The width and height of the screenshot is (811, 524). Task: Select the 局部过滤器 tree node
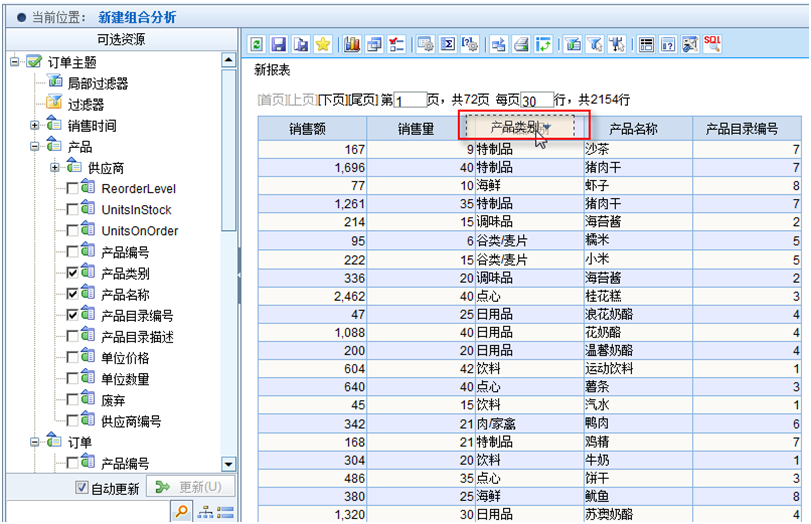97,84
